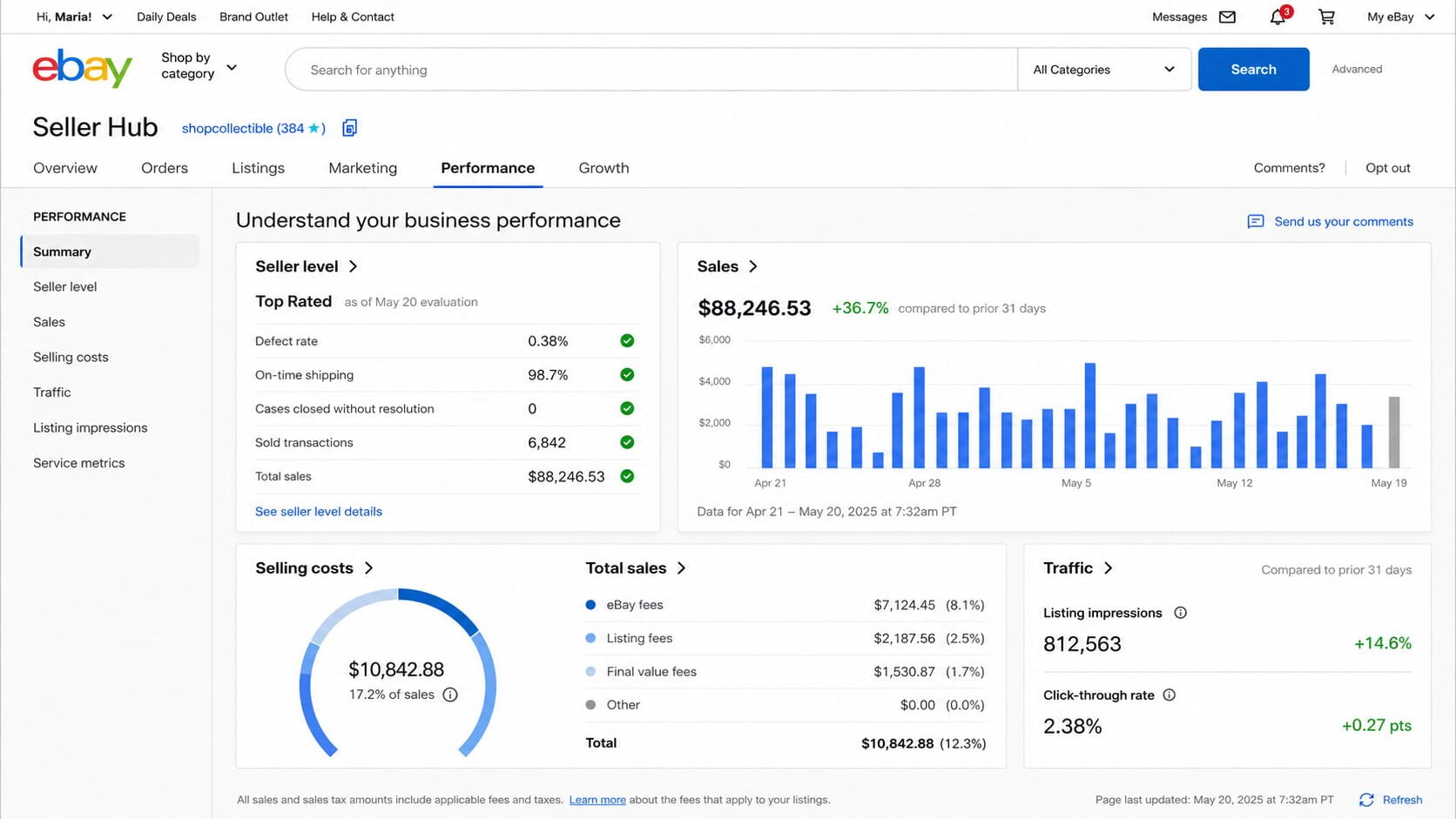1456x819 pixels.
Task: Open Service metrics in the sidebar
Action: tap(79, 463)
